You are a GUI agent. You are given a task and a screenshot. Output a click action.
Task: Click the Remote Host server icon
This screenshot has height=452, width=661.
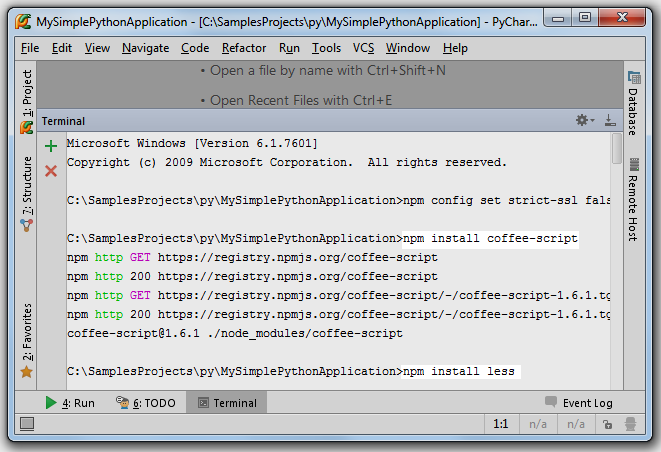tap(634, 164)
